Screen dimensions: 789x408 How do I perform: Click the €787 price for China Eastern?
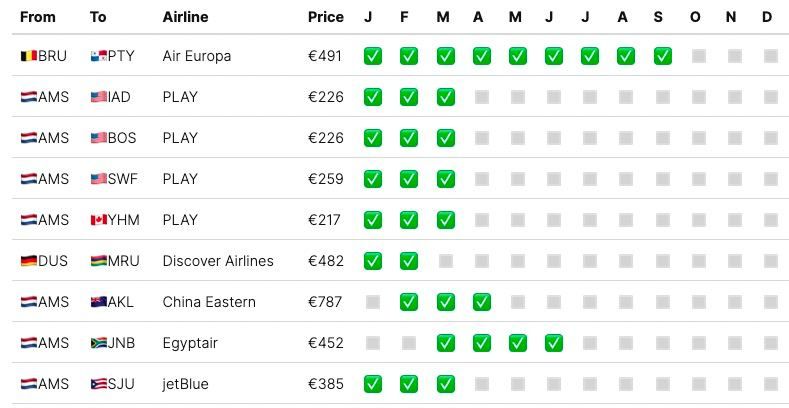coord(325,302)
